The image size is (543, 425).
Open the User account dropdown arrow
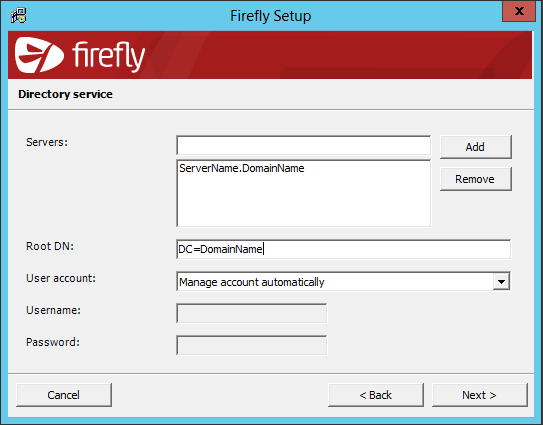pyautogui.click(x=501, y=282)
